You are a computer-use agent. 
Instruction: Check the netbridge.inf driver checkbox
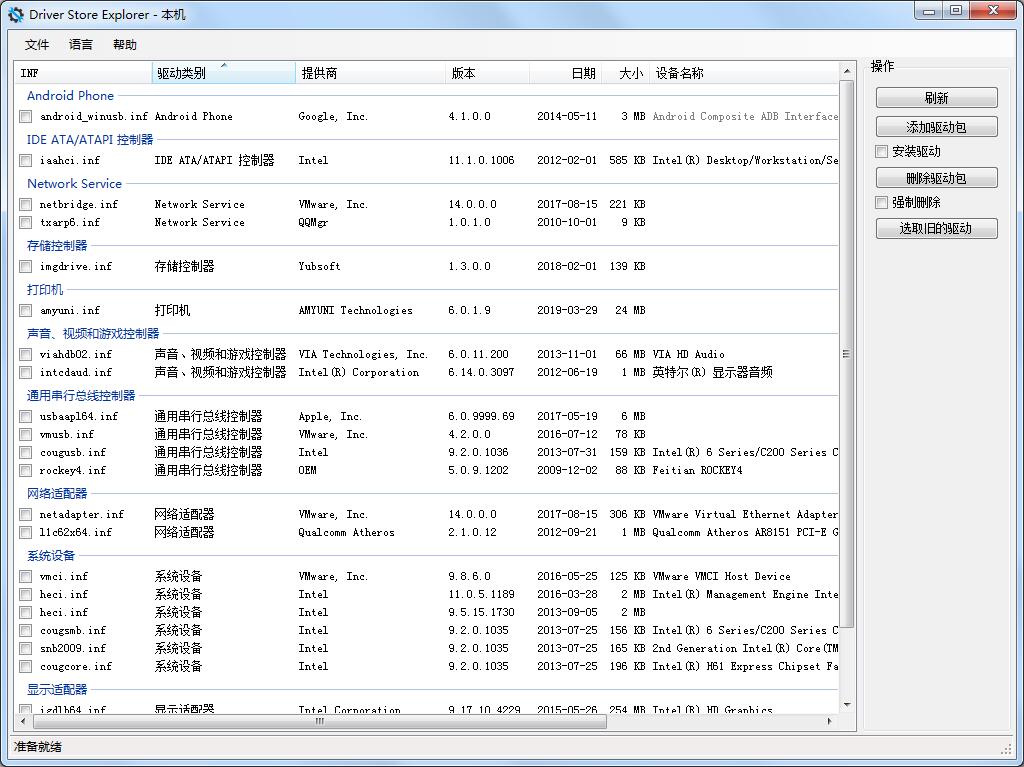(24, 203)
